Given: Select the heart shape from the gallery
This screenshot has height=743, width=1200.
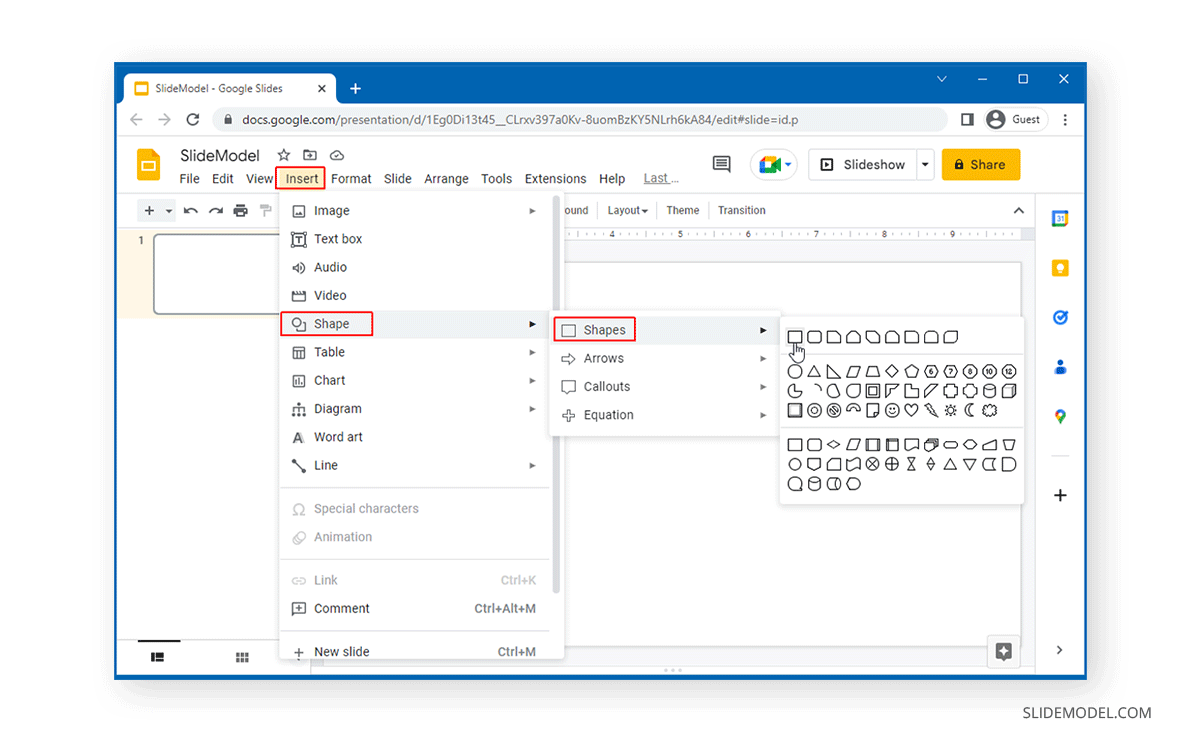Looking at the screenshot, I should tap(911, 409).
